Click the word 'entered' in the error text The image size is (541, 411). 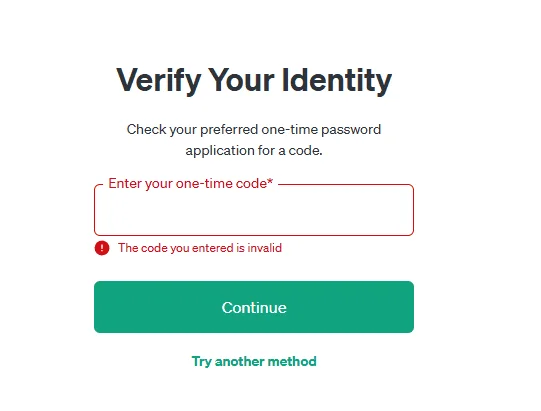point(213,248)
